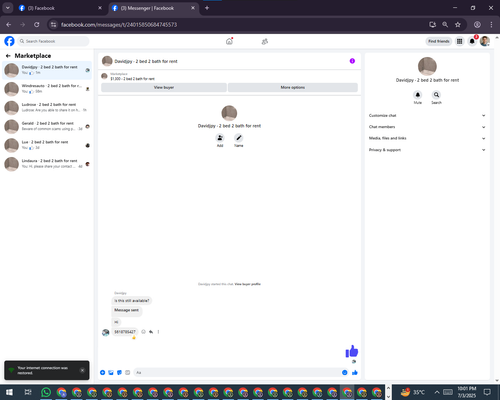Reply to the phone number message

click(x=151, y=332)
